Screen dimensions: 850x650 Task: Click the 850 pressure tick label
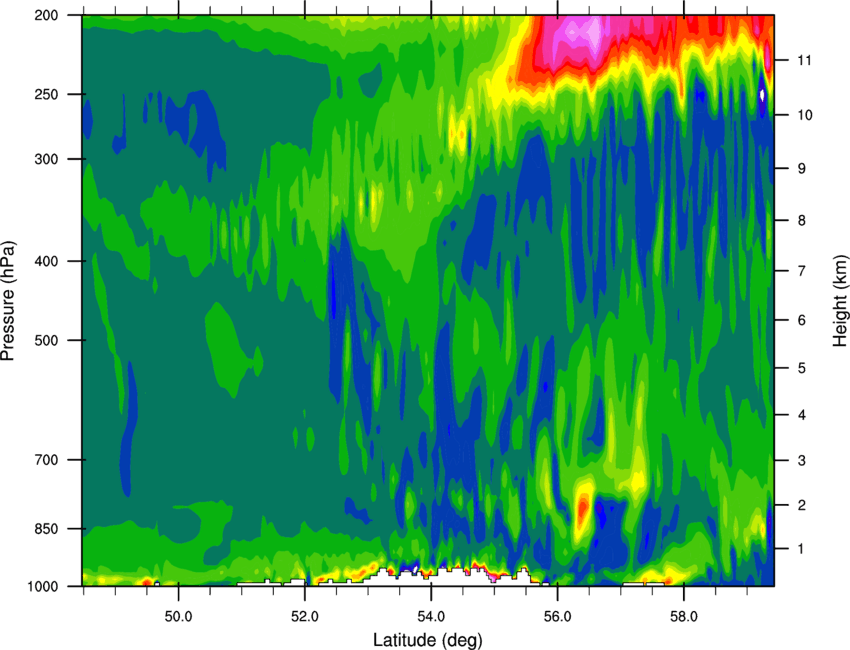(46, 529)
